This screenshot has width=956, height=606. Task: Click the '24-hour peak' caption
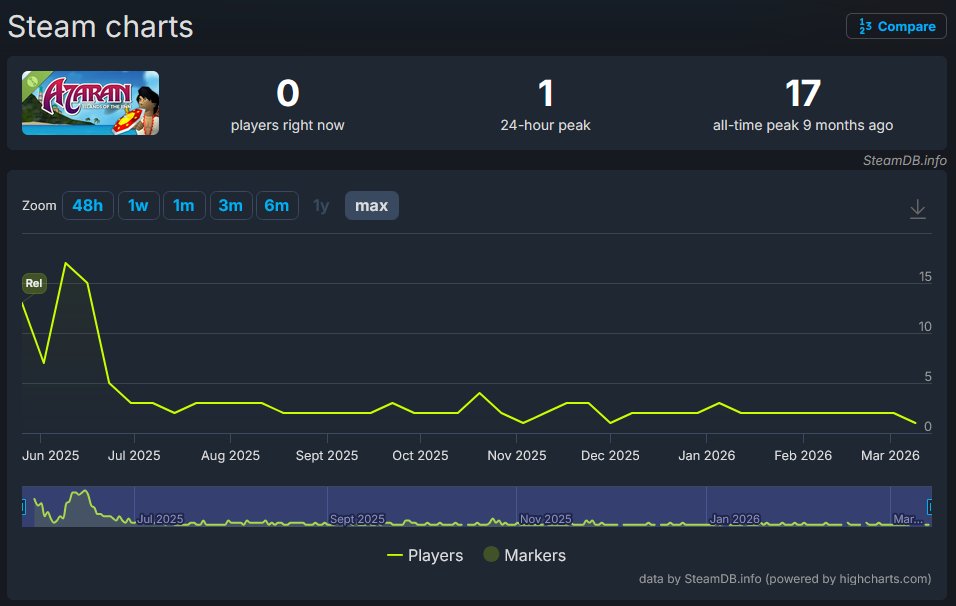[x=546, y=125]
